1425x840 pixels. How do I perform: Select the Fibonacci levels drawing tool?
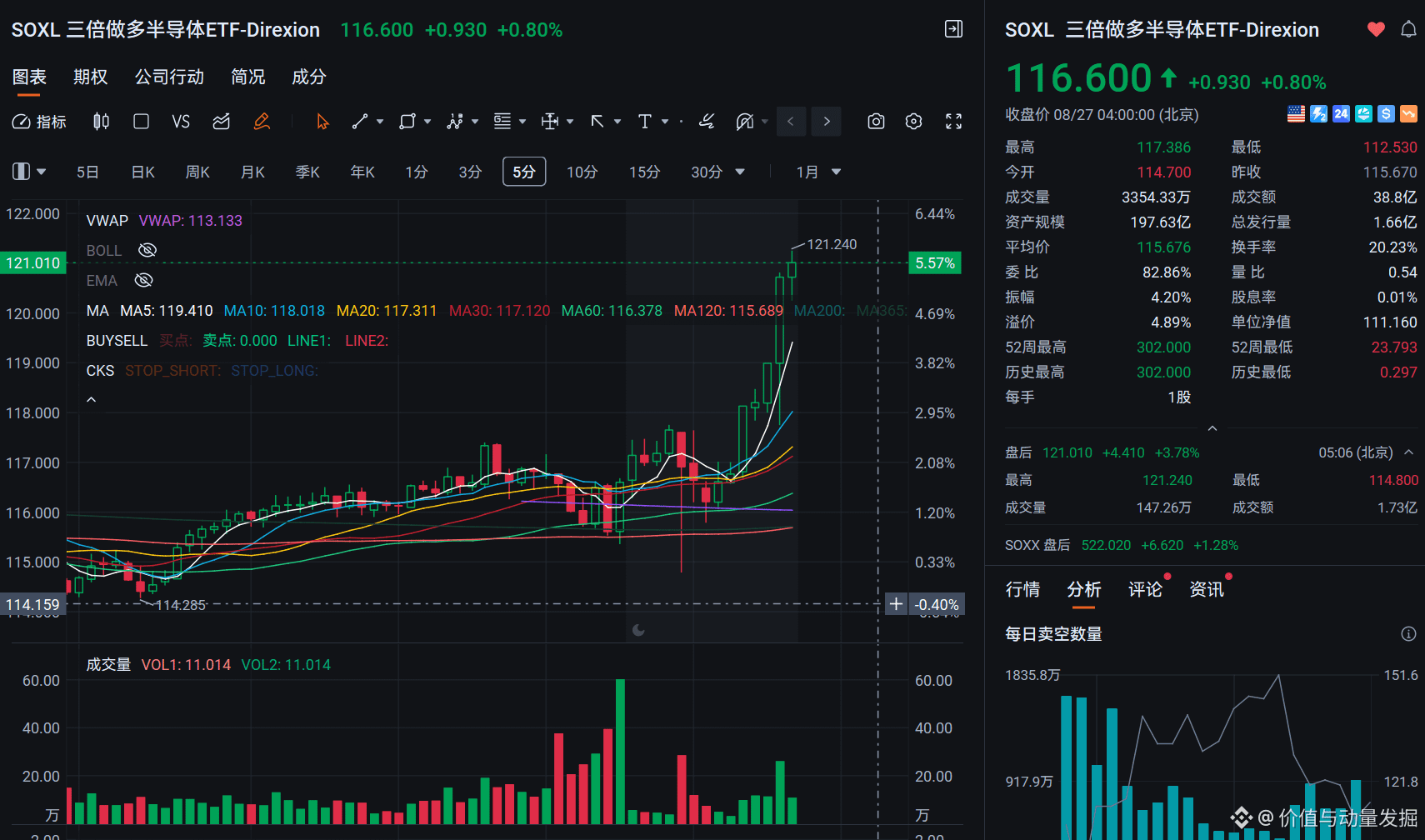pyautogui.click(x=502, y=122)
